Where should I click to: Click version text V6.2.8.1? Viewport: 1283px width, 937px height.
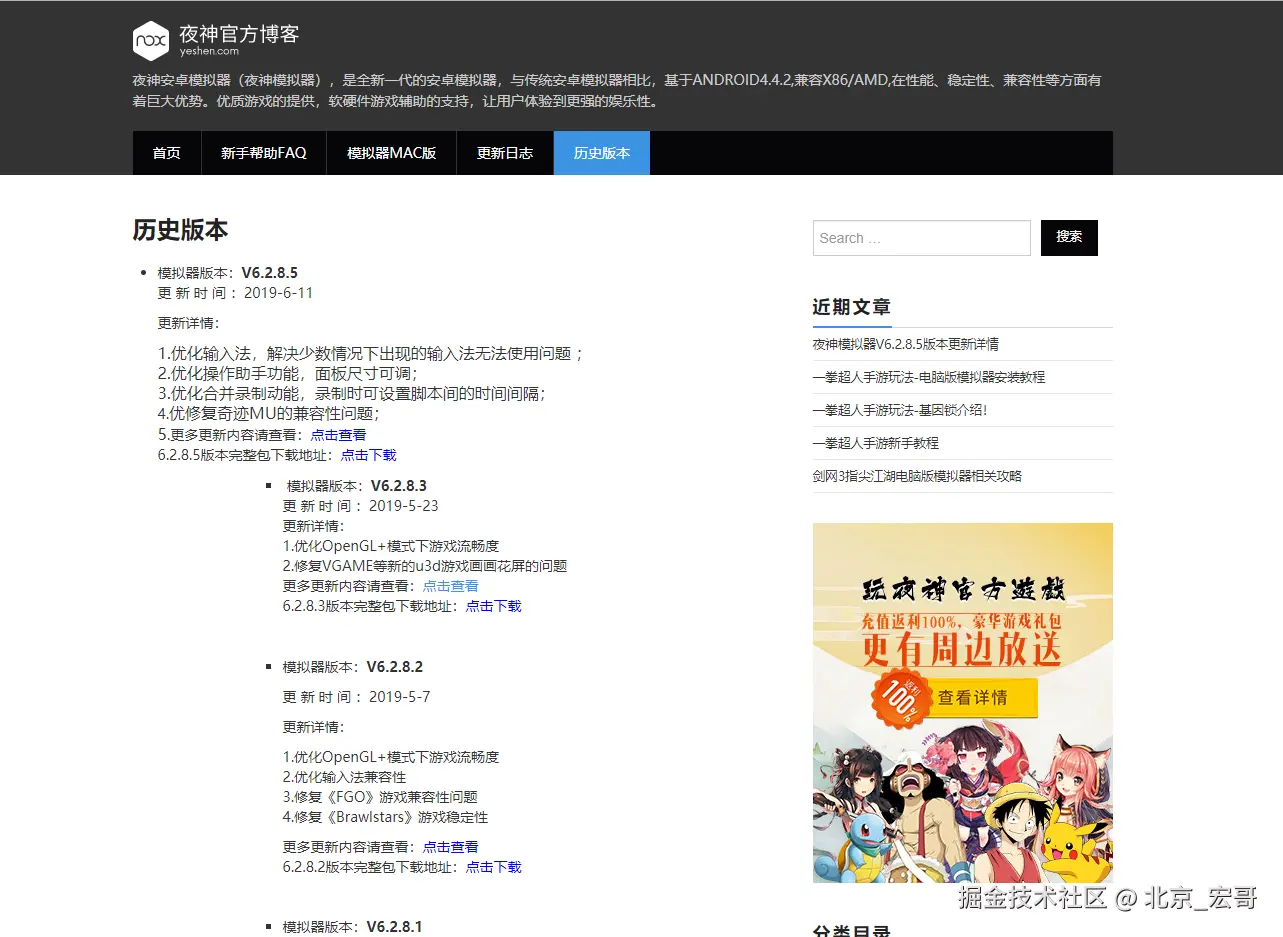coord(394,927)
